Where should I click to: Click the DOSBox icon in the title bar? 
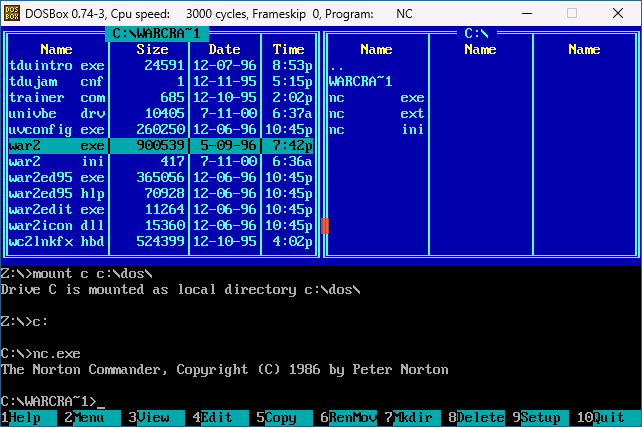coord(11,14)
